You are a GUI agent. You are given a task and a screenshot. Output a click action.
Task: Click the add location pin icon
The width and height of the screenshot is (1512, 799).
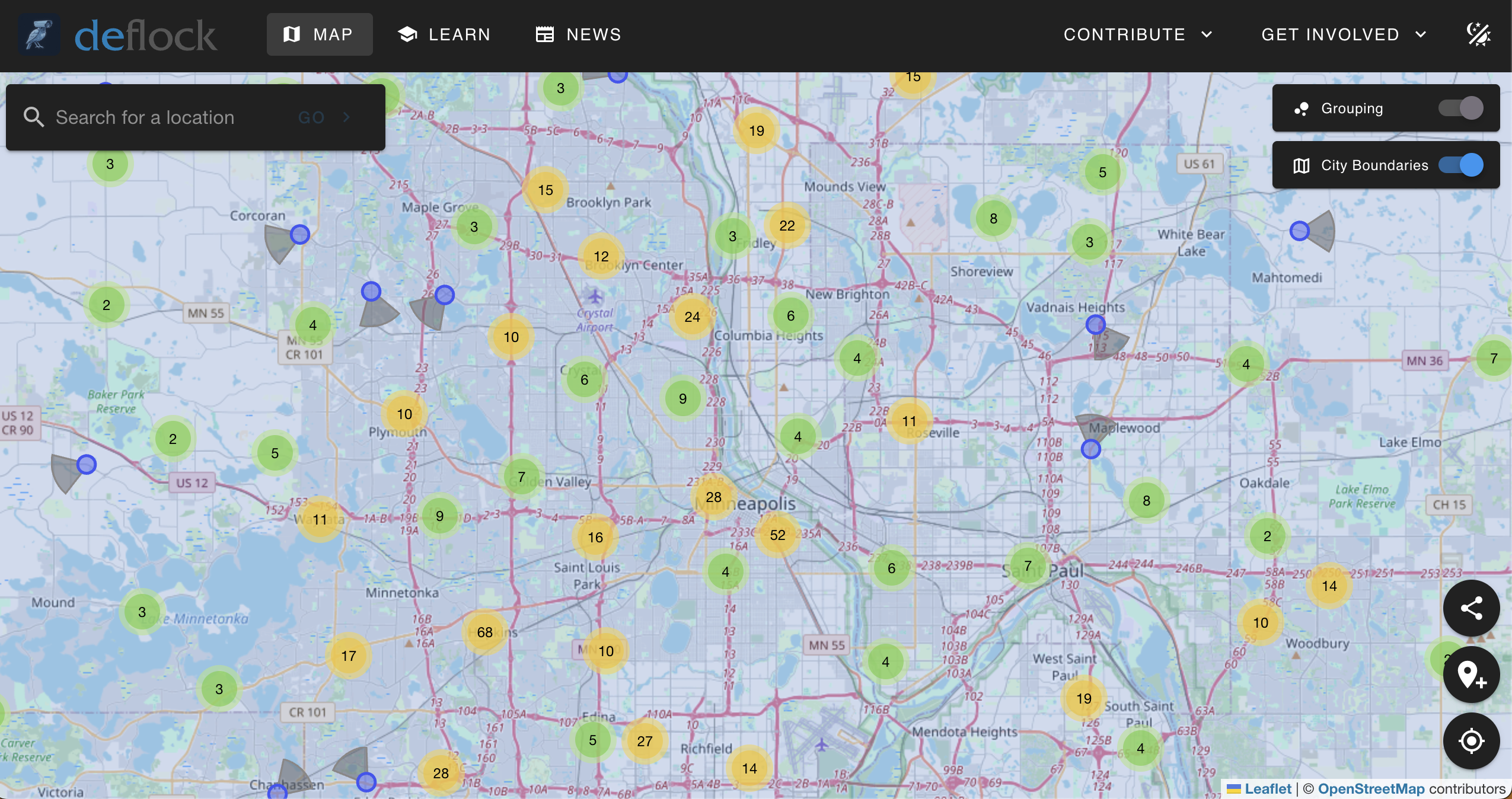(x=1471, y=675)
